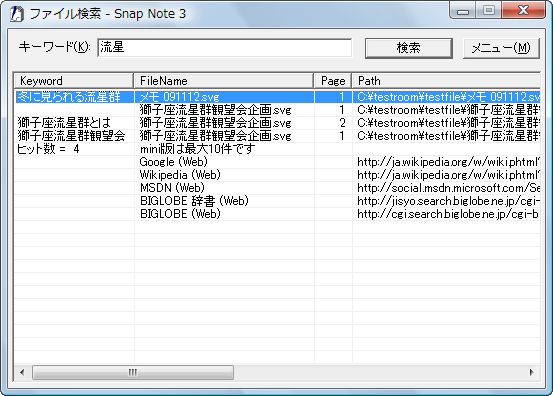The image size is (553, 396).
Task: Select the MSDN (Web) entry
Action: point(172,188)
